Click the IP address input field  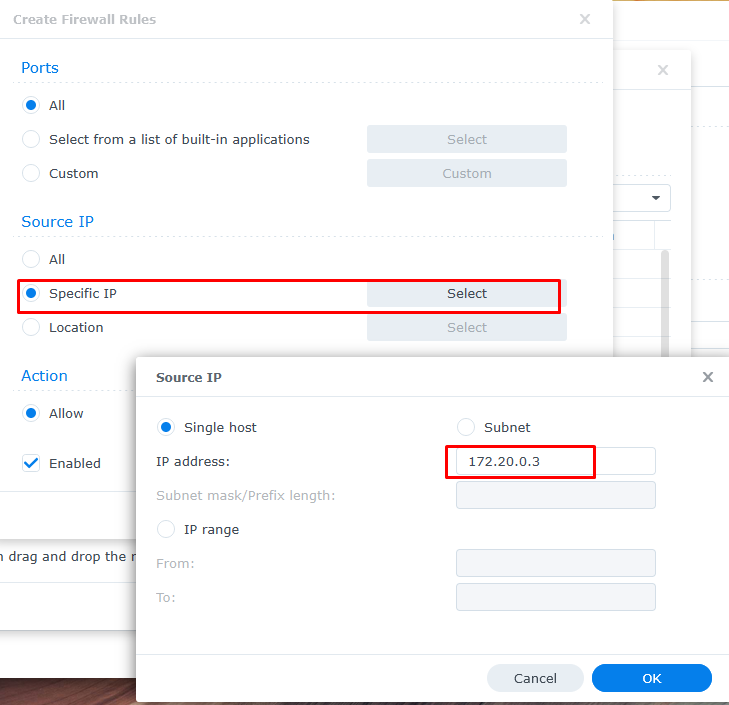point(555,461)
